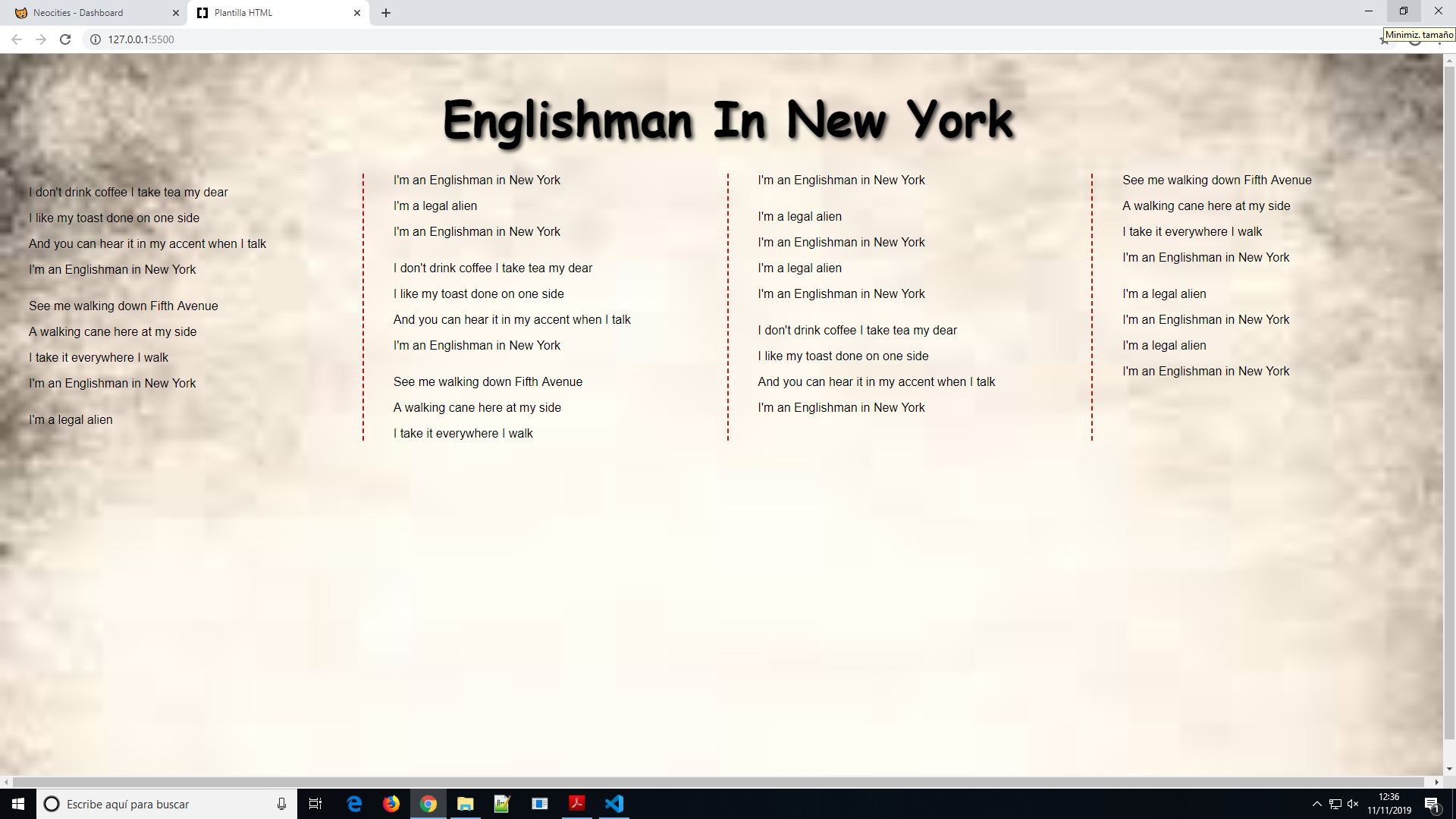Viewport: 1456px width, 819px height.
Task: Activate the taskbar microphone icon
Action: click(281, 804)
